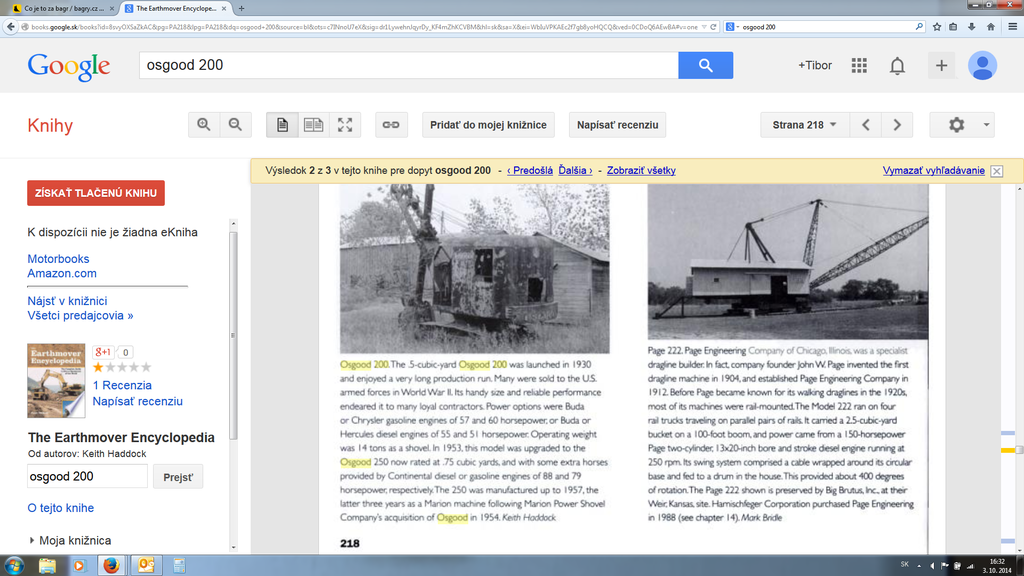Open the browser downloads arrow
1024x576 pixels.
pyautogui.click(x=972, y=27)
